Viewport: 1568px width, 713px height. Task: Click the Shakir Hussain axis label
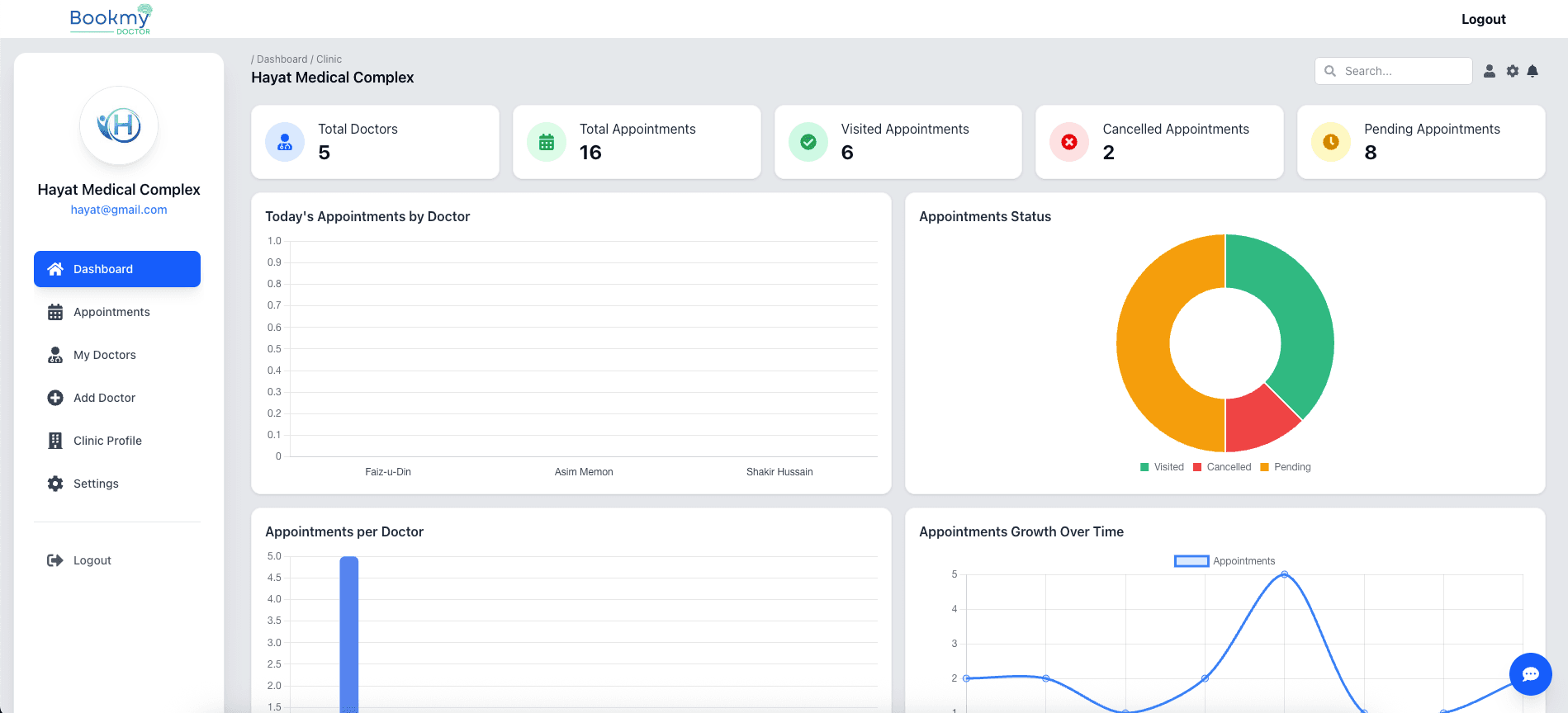point(779,472)
